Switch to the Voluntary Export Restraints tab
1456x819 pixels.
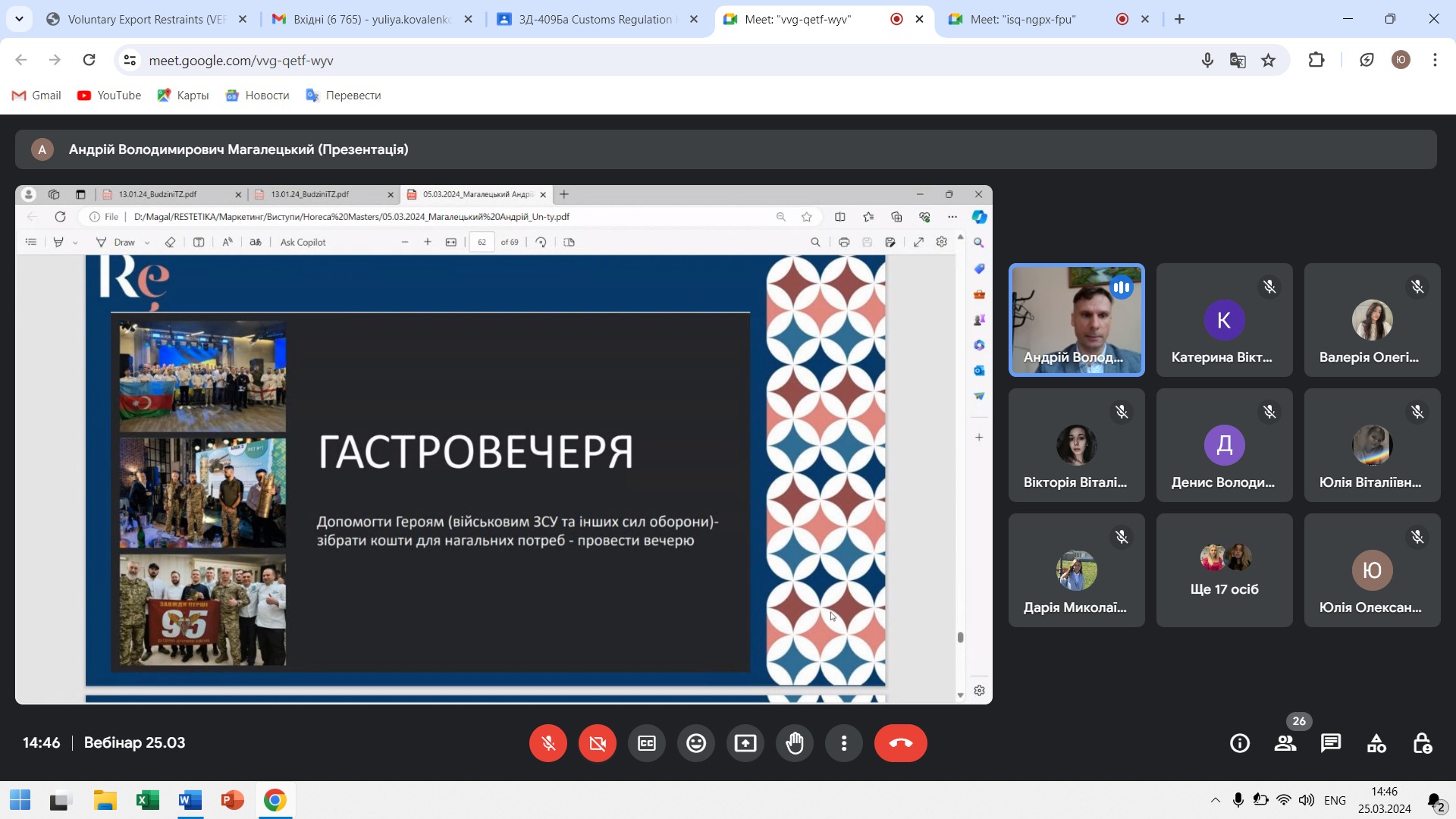[x=146, y=20]
